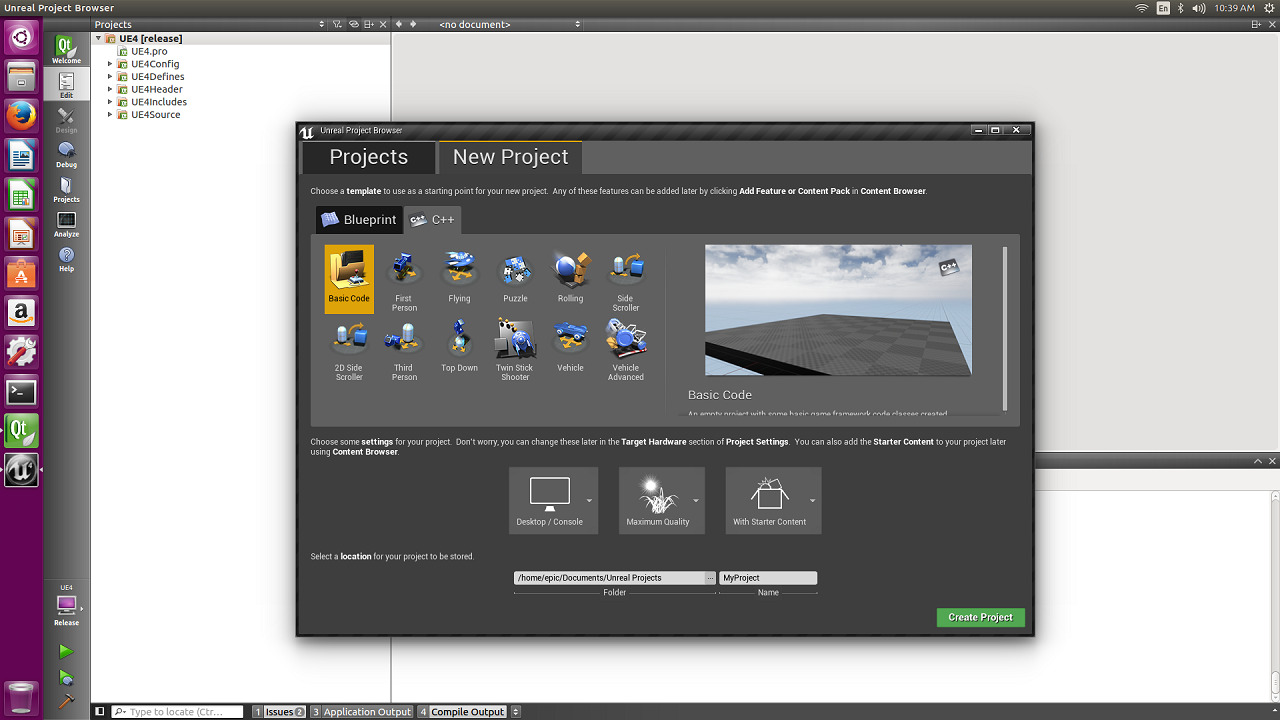Select the UE4.pro file
The width and height of the screenshot is (1280, 720).
click(149, 51)
